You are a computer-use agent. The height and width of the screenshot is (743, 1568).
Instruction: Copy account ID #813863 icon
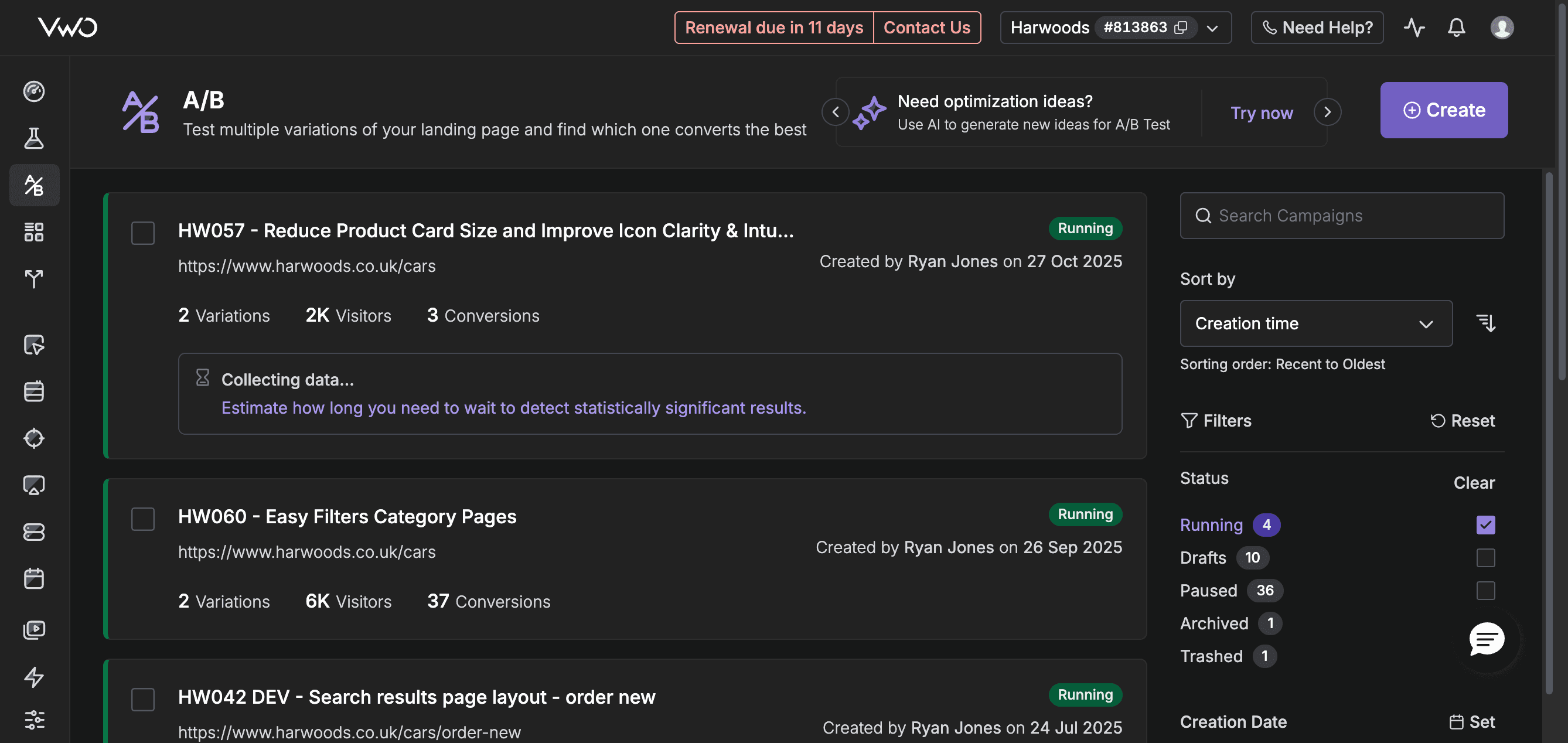(1181, 28)
